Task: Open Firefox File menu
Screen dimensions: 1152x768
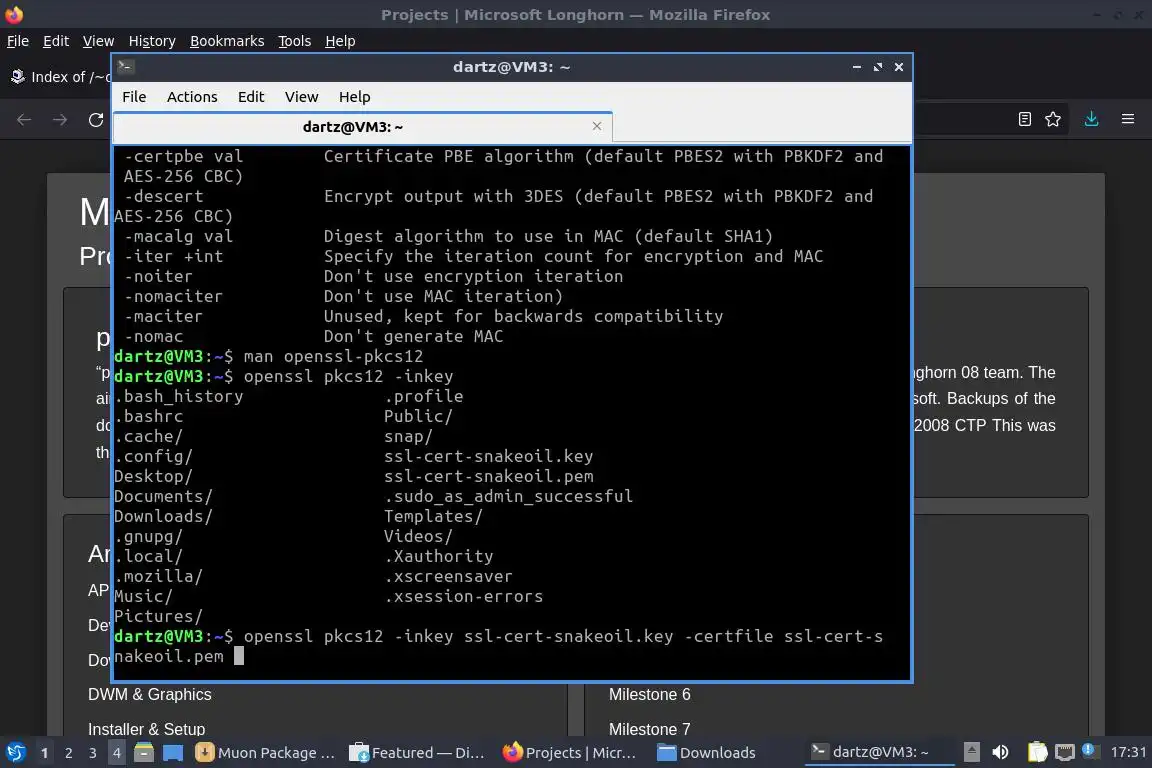Action: pos(18,41)
